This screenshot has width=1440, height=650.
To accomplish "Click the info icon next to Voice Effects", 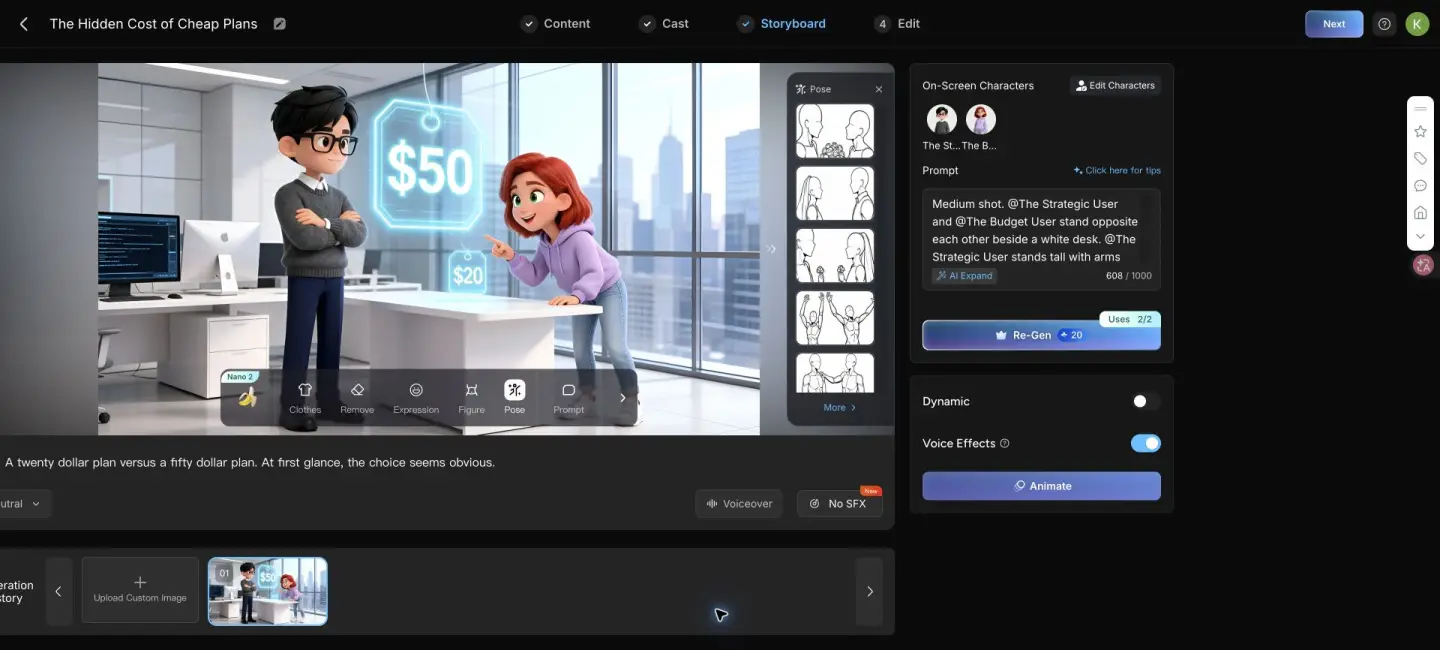I will [1005, 443].
